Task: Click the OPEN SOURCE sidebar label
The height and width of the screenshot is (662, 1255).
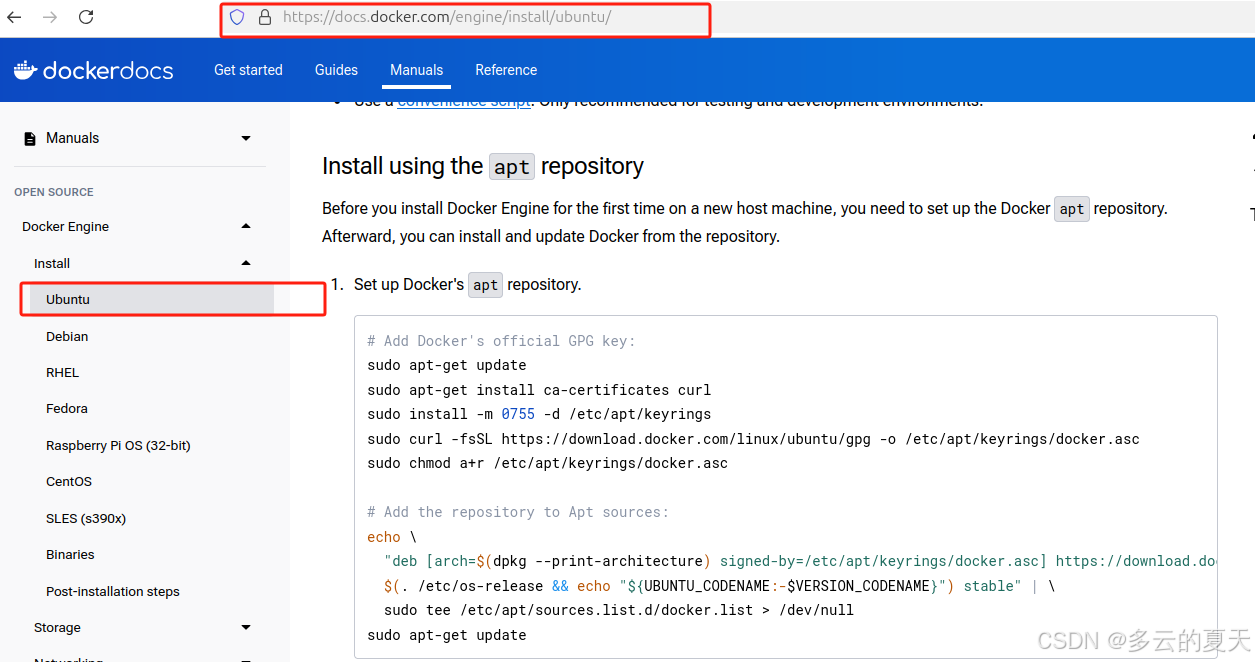Action: [x=54, y=192]
